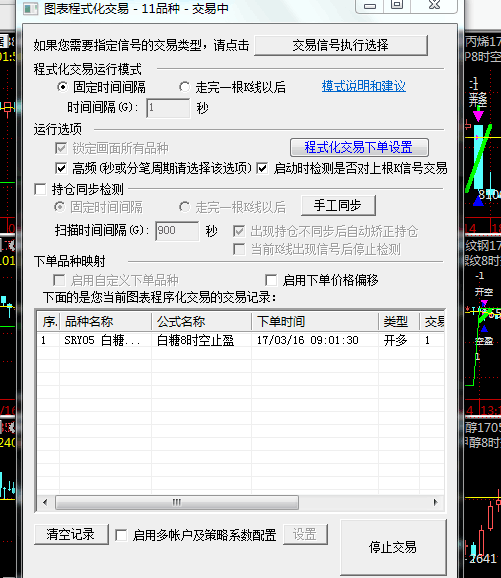Image resolution: width=501 pixels, height=578 pixels.
Task: Click the 品种名称 column header
Action: click(105, 321)
